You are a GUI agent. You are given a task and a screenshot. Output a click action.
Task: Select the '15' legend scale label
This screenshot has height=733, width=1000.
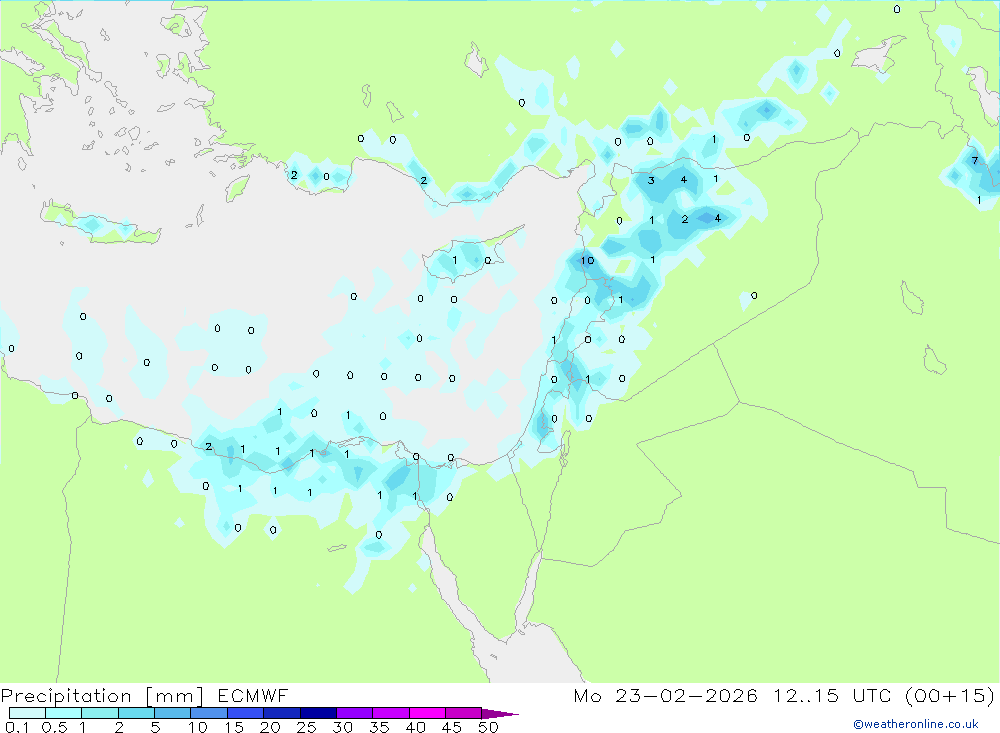click(234, 727)
